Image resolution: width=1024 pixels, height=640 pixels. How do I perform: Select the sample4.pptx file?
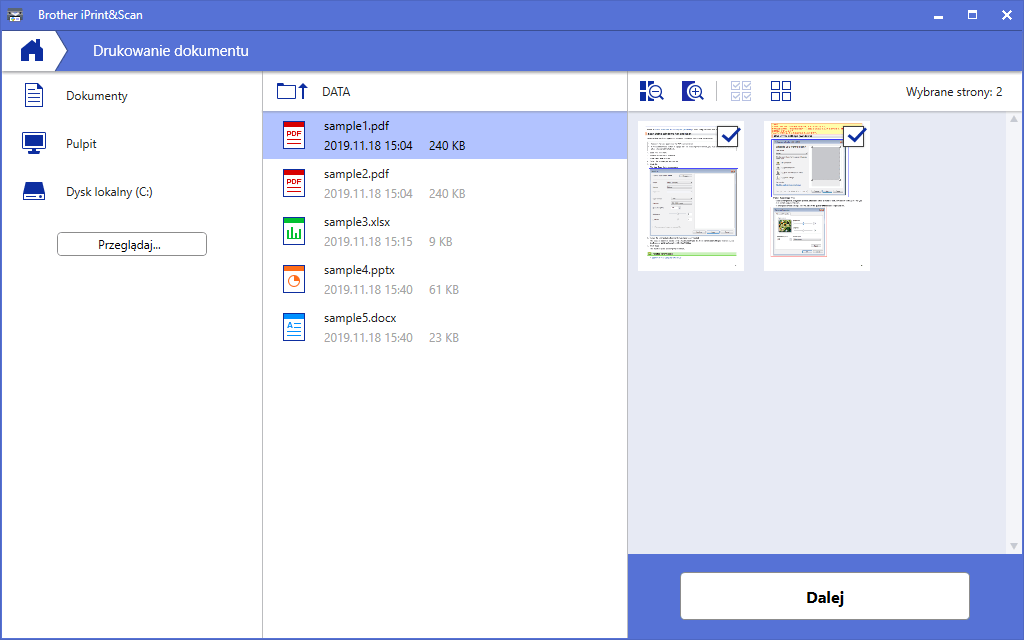[445, 280]
